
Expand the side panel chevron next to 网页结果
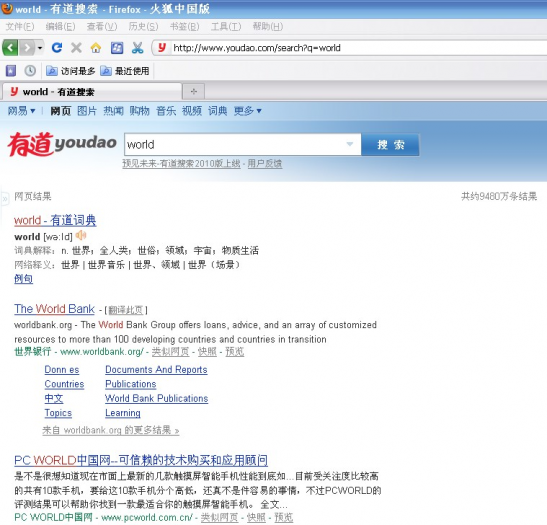5,199
